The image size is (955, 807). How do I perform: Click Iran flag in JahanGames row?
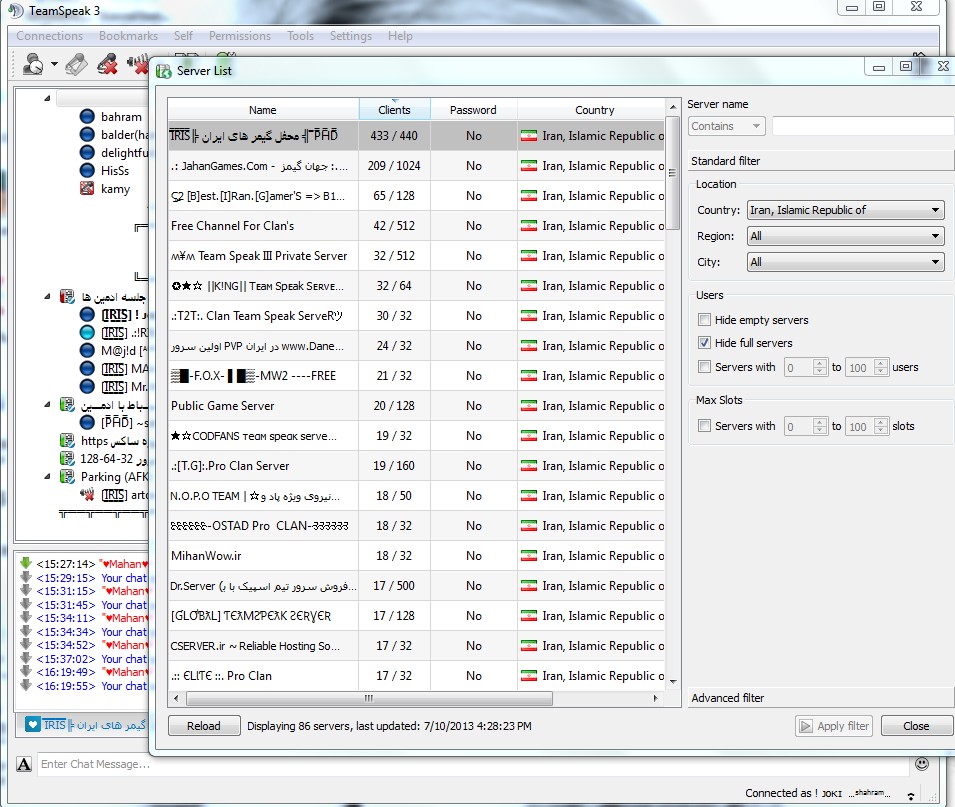pos(529,166)
